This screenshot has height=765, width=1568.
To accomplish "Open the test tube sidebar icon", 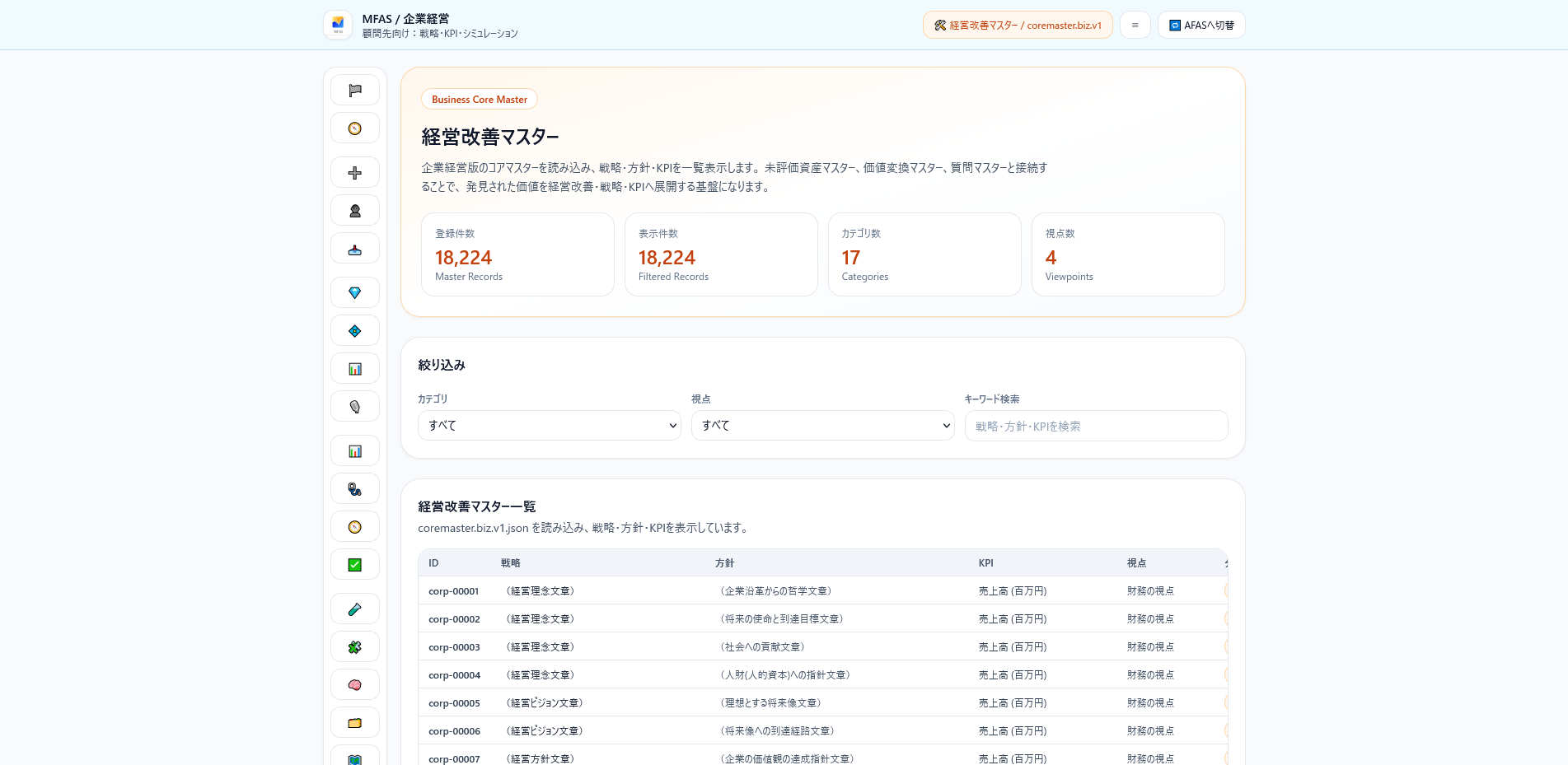I will [355, 609].
